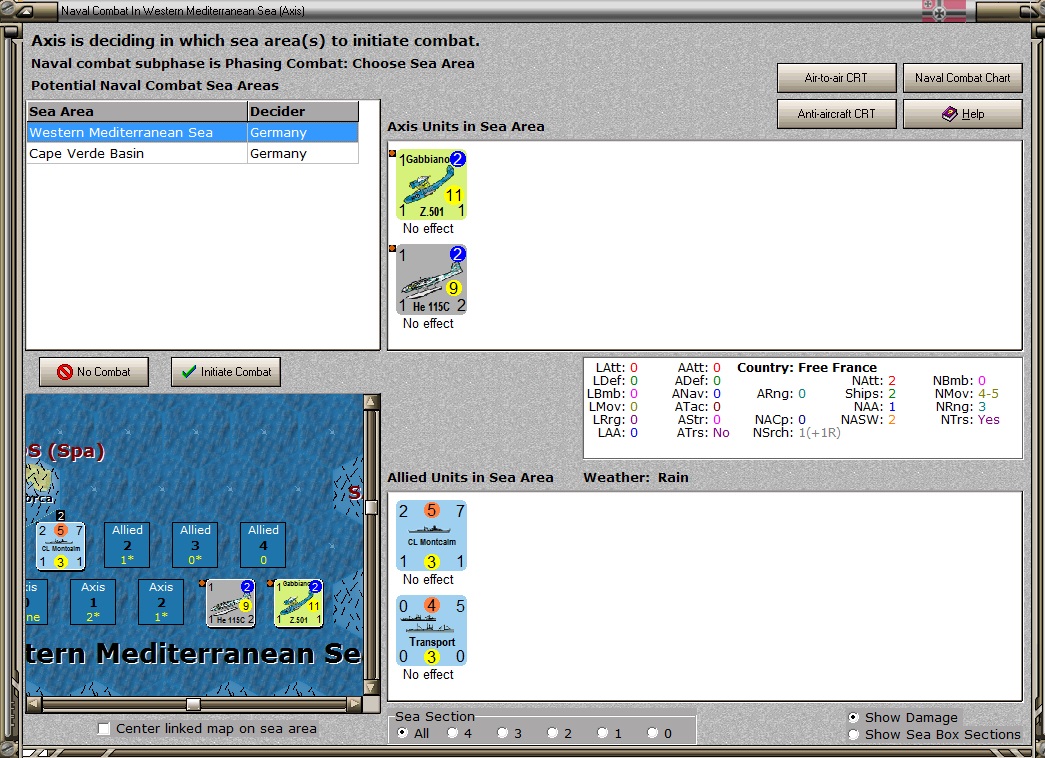Choose the Show Damage option
The height and width of the screenshot is (758, 1045).
pyautogui.click(x=854, y=717)
